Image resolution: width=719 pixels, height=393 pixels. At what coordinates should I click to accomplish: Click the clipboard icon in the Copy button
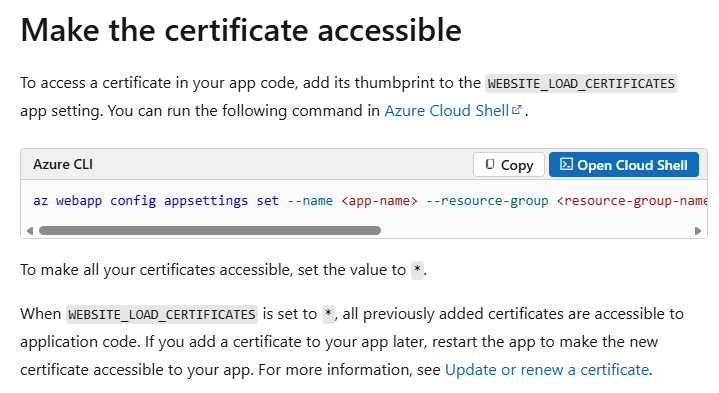pos(490,164)
